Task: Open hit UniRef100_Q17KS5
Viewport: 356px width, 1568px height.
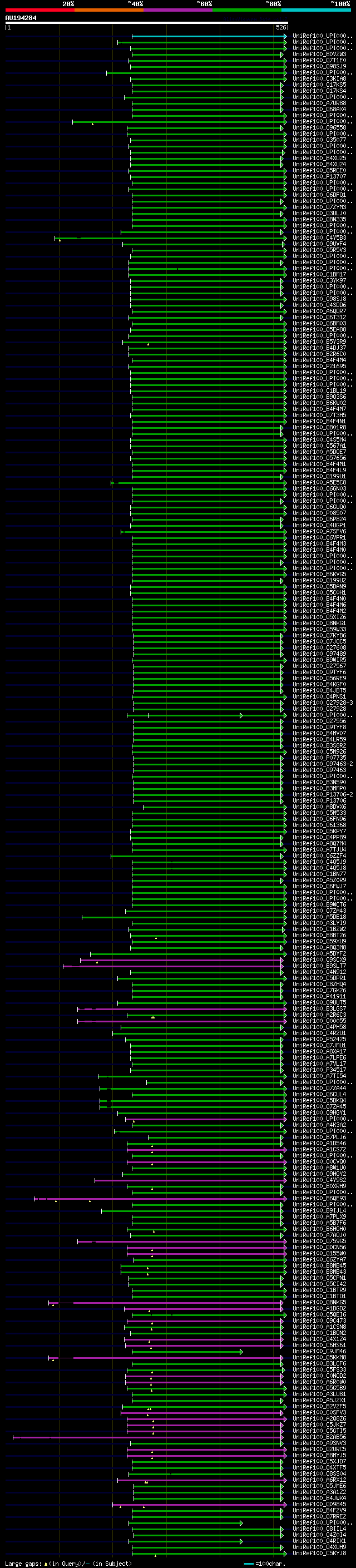Action: click(x=319, y=85)
